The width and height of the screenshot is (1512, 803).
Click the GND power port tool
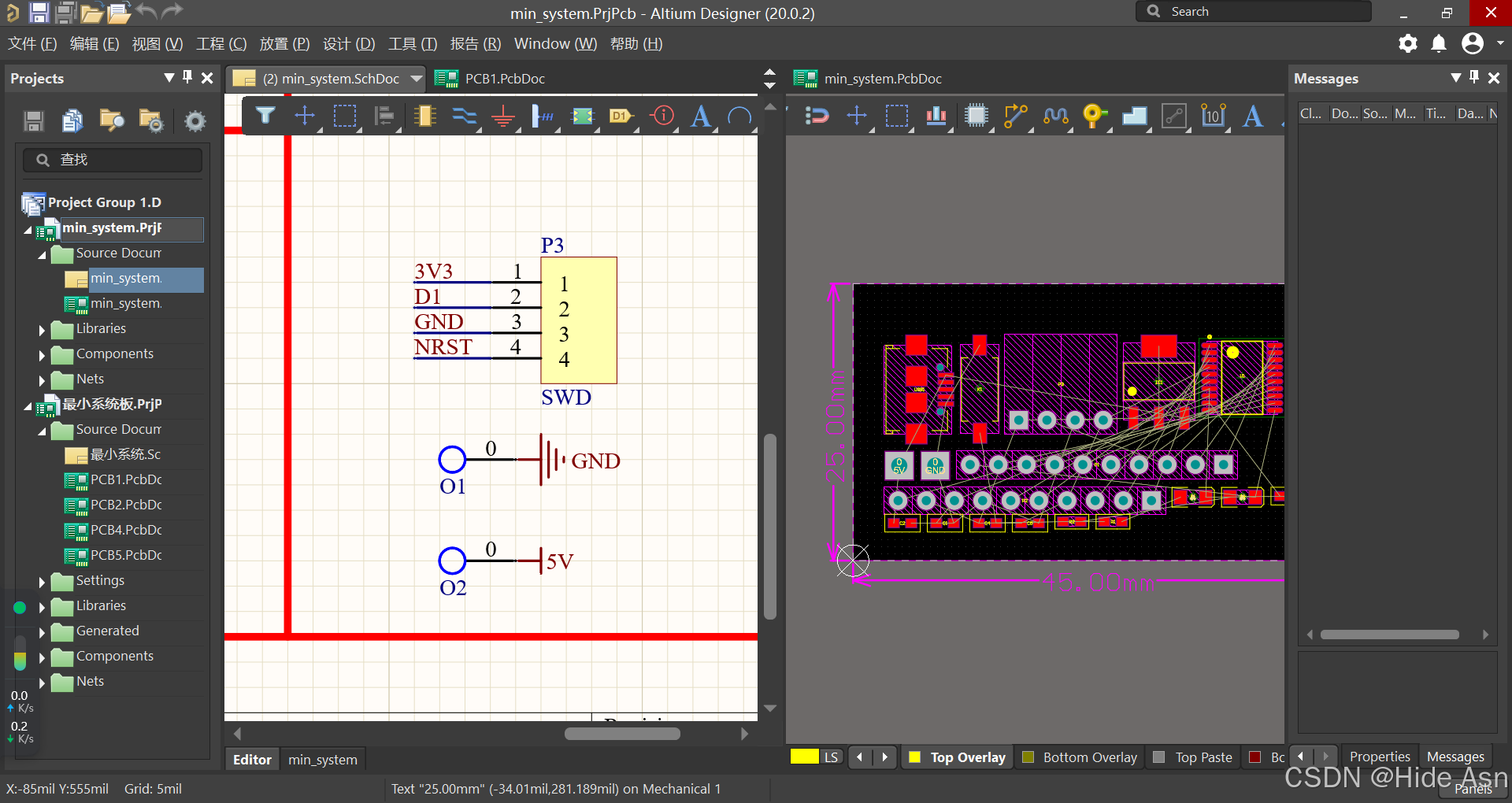tap(503, 117)
